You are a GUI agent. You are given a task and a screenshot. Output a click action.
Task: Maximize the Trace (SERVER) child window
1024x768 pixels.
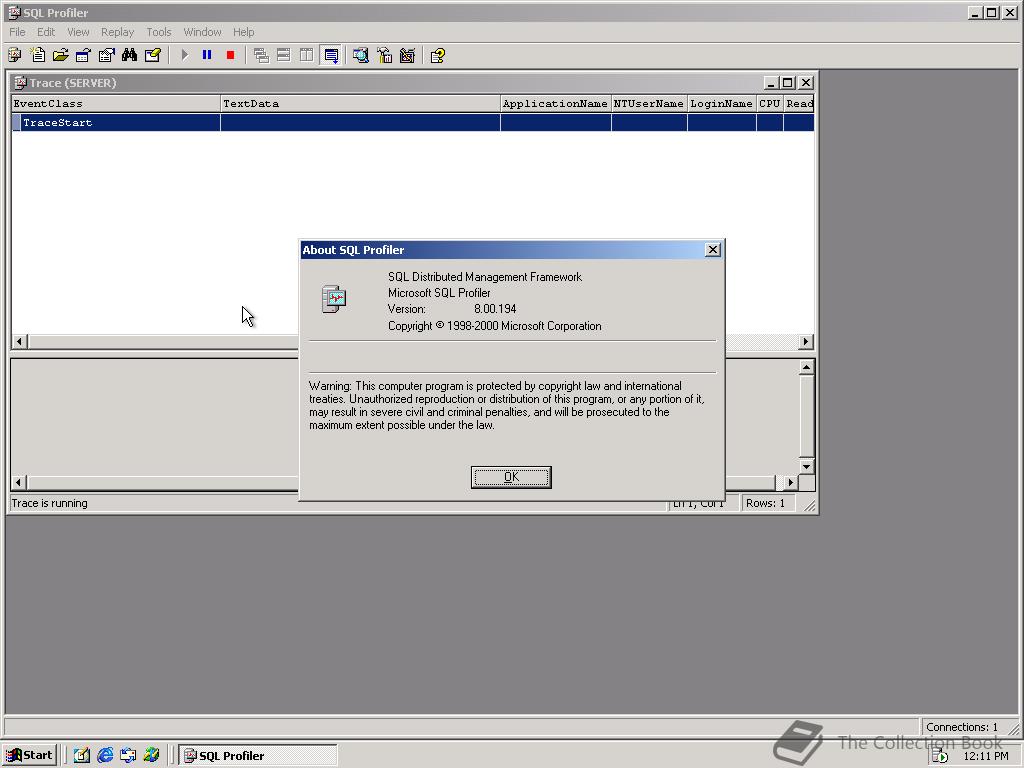(x=788, y=83)
